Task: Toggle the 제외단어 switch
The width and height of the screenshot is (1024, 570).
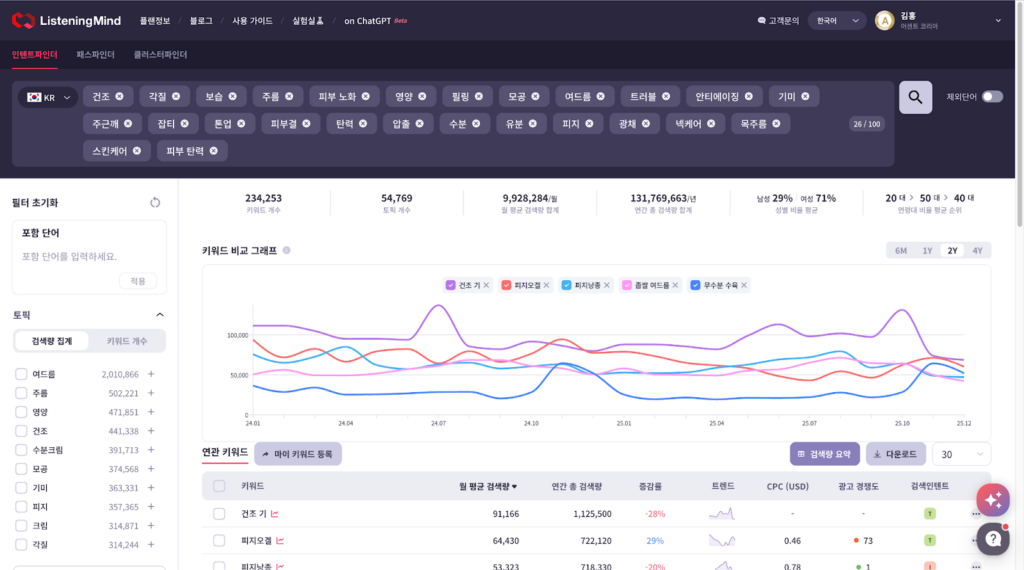Action: pos(991,97)
